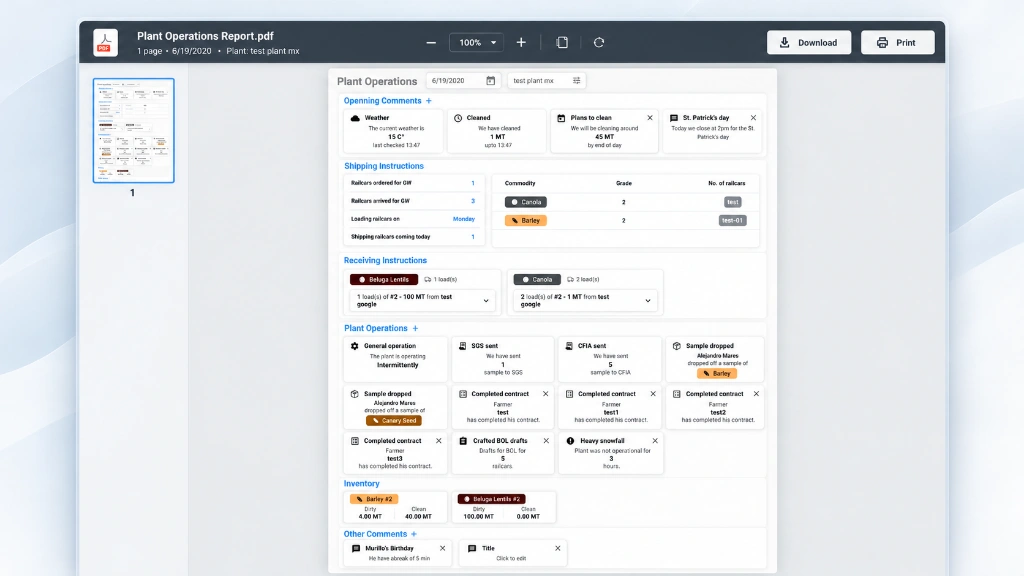Add a new Openning Comment with plus
The height and width of the screenshot is (576, 1024).
428,101
